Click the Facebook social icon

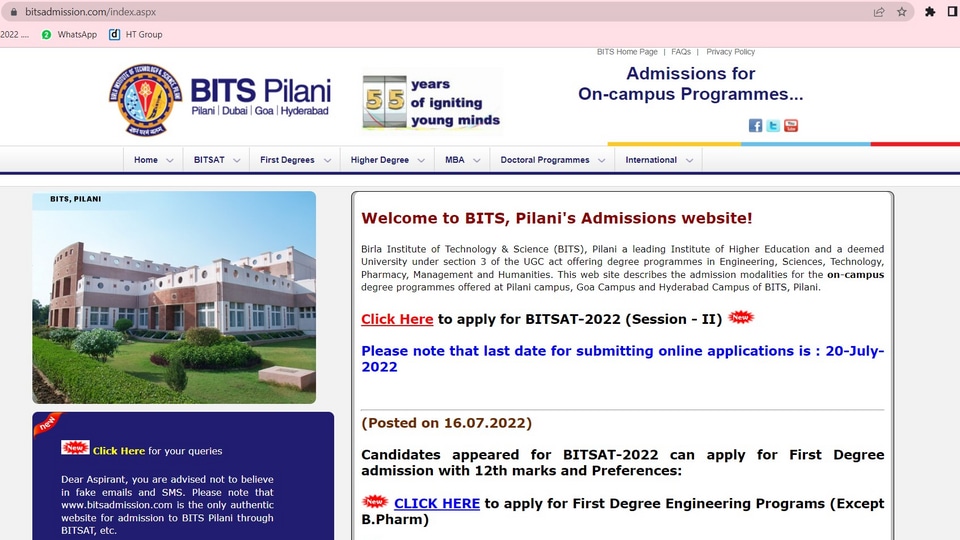(755, 126)
